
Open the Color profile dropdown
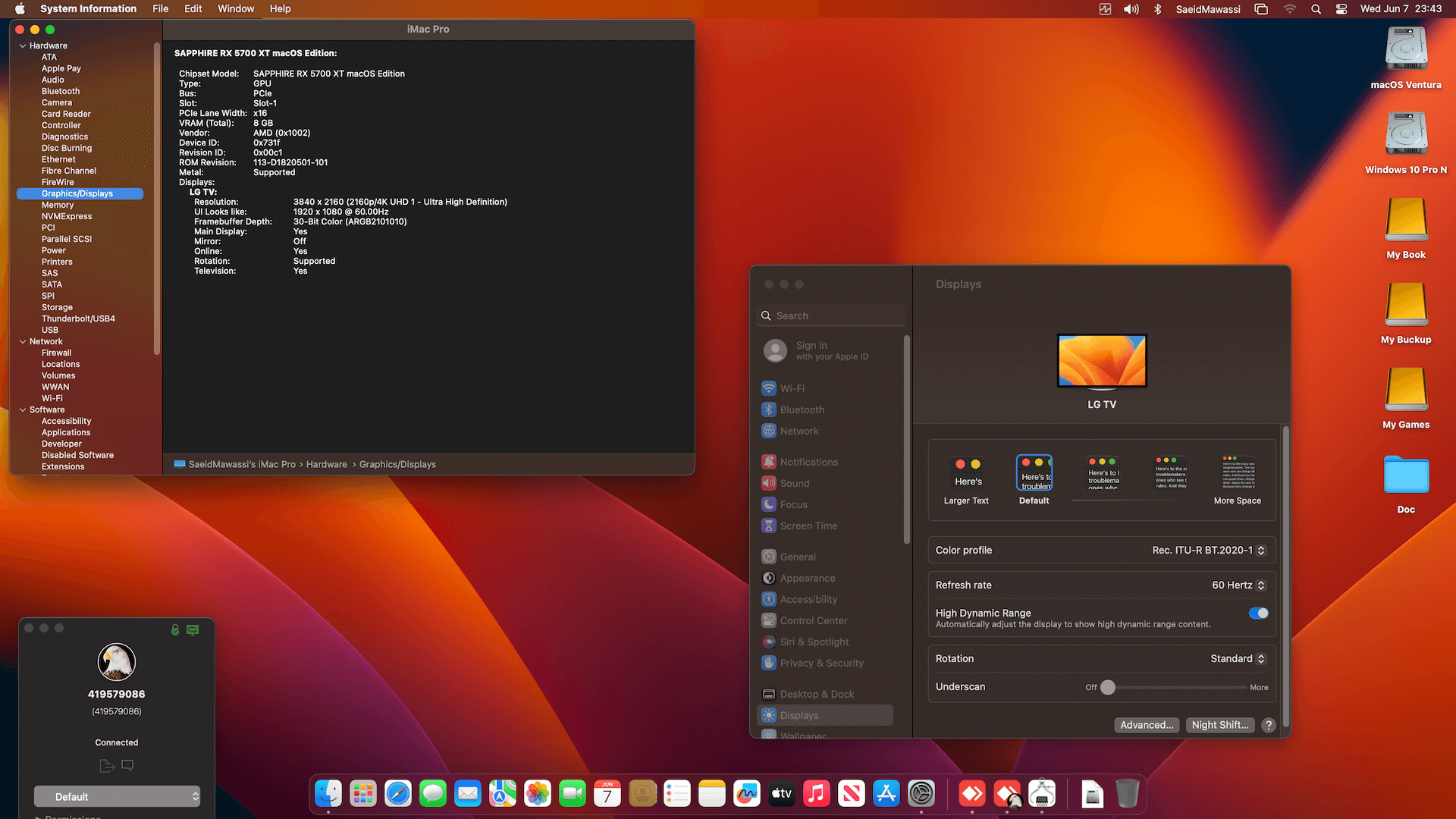click(1209, 551)
